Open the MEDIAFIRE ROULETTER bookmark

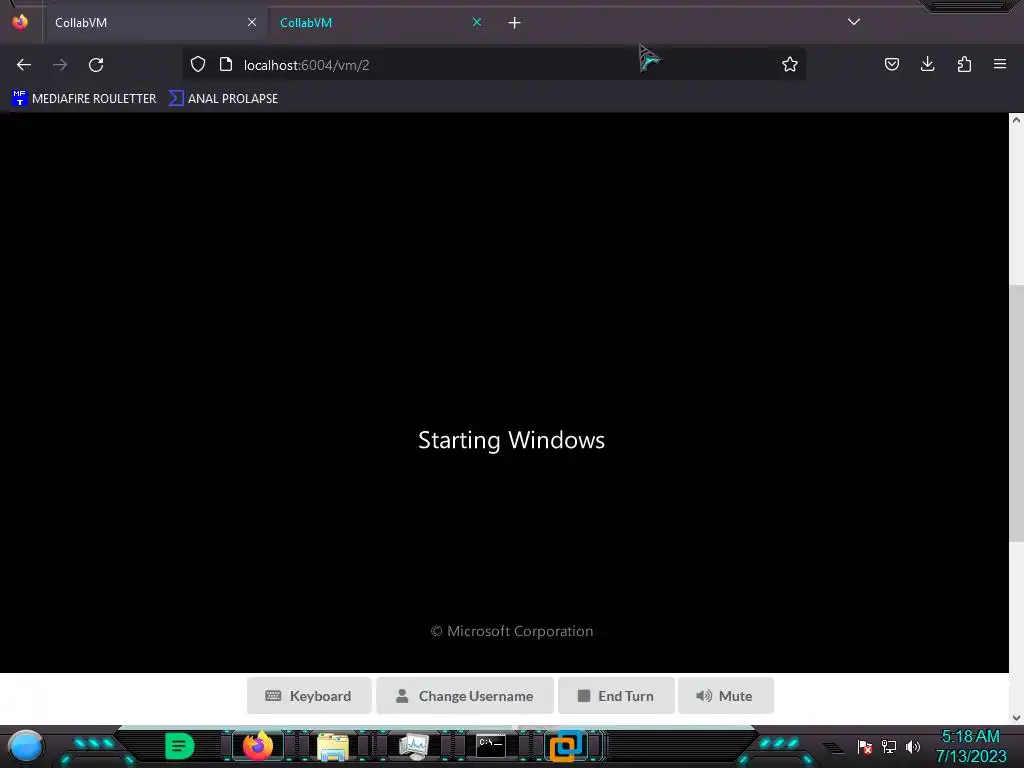84,99
